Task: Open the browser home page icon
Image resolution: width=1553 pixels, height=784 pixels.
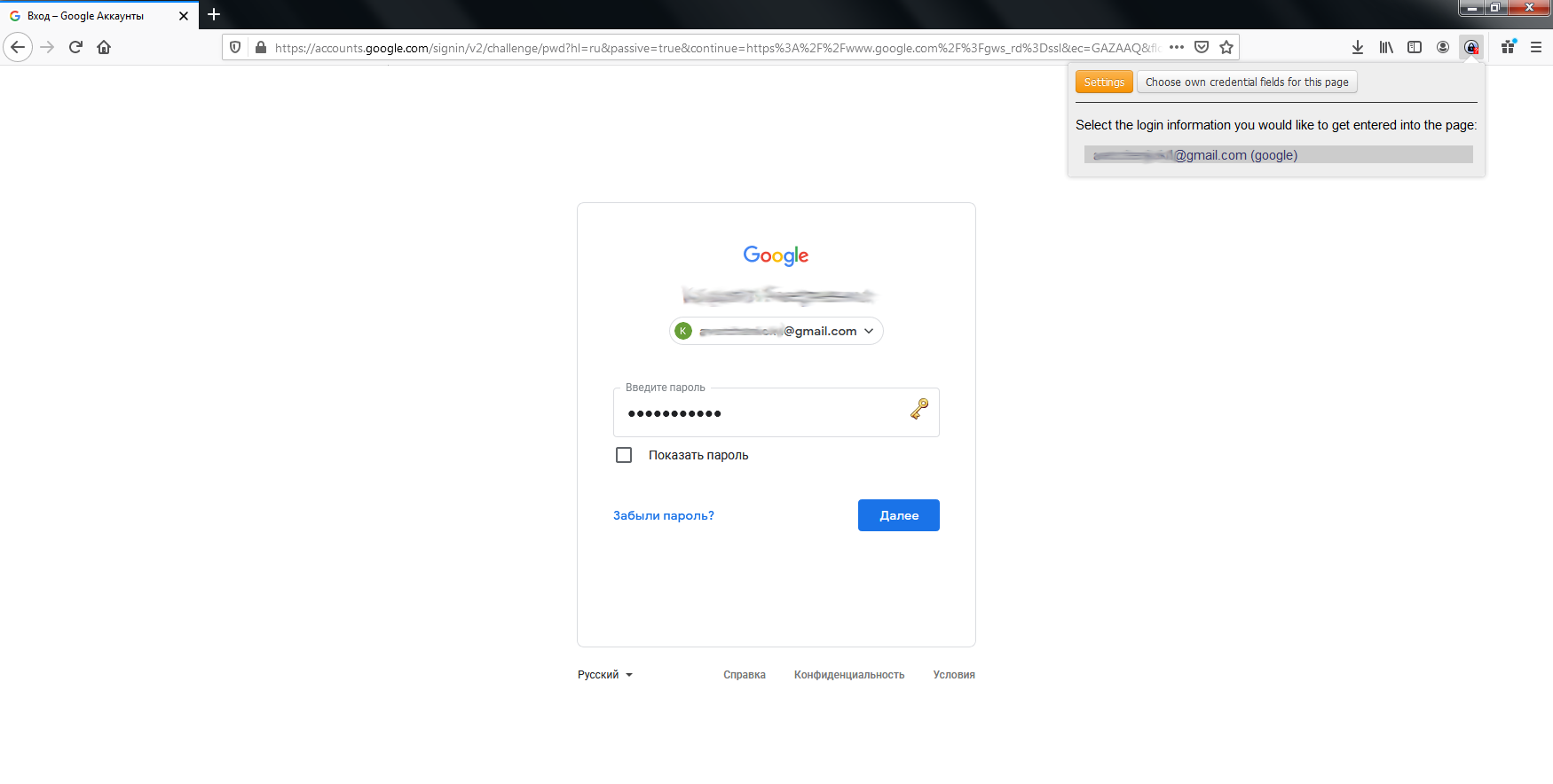Action: pos(104,47)
